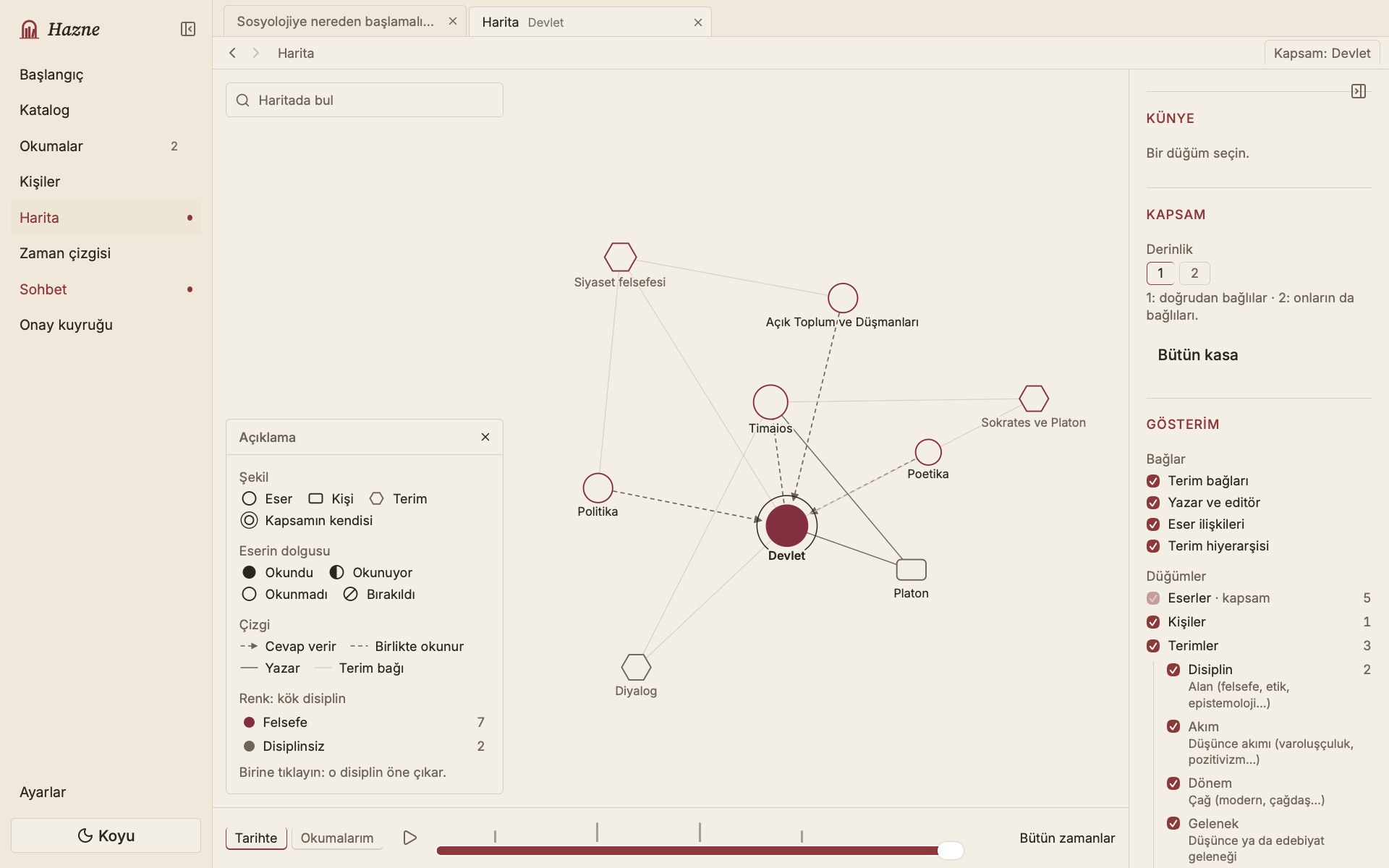Set depth to 2
Image resolution: width=1389 pixels, height=868 pixels.
pyautogui.click(x=1194, y=273)
